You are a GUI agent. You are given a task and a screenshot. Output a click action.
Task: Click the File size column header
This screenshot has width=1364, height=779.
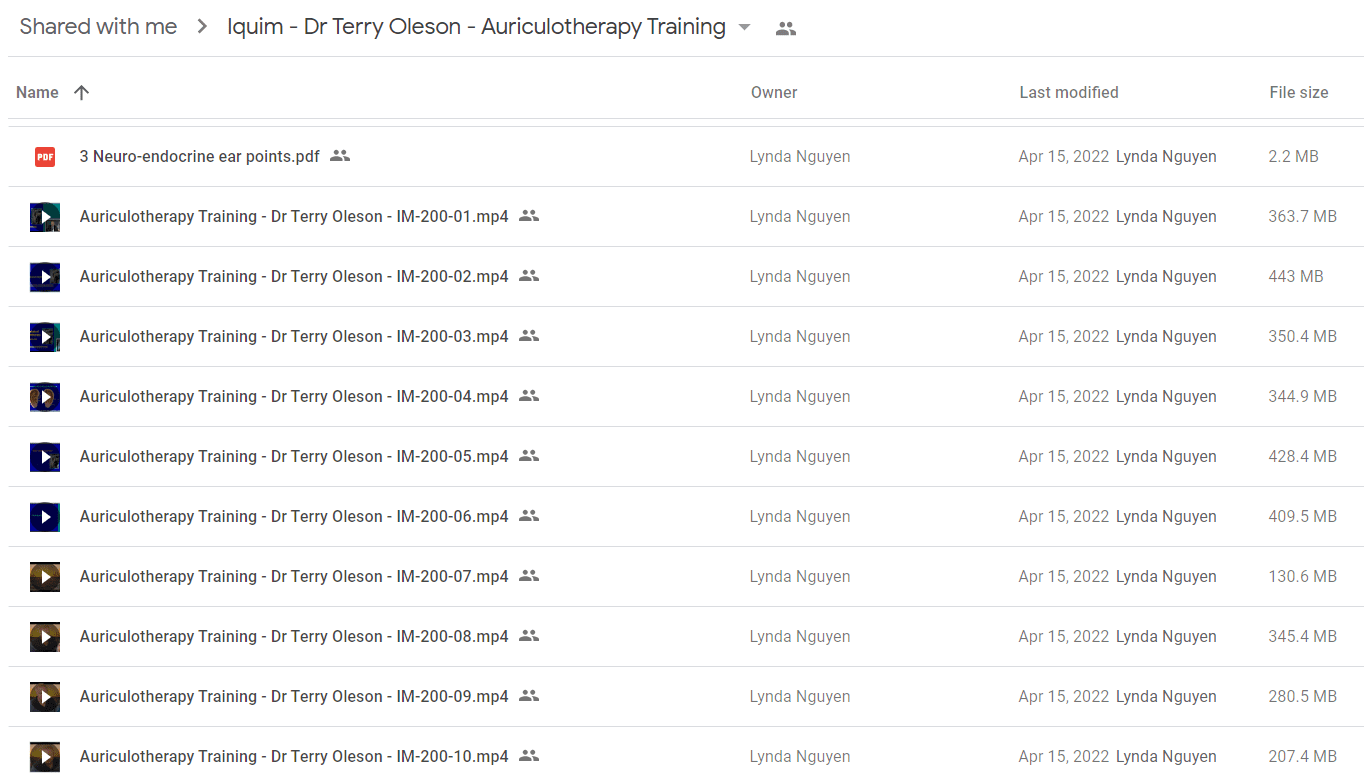[x=1299, y=92]
